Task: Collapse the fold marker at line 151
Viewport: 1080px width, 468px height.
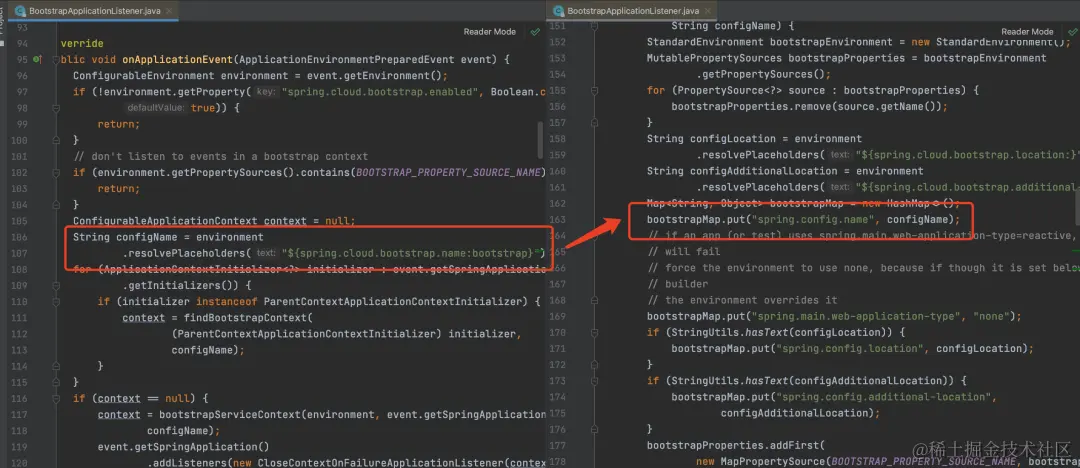Action: click(x=594, y=27)
